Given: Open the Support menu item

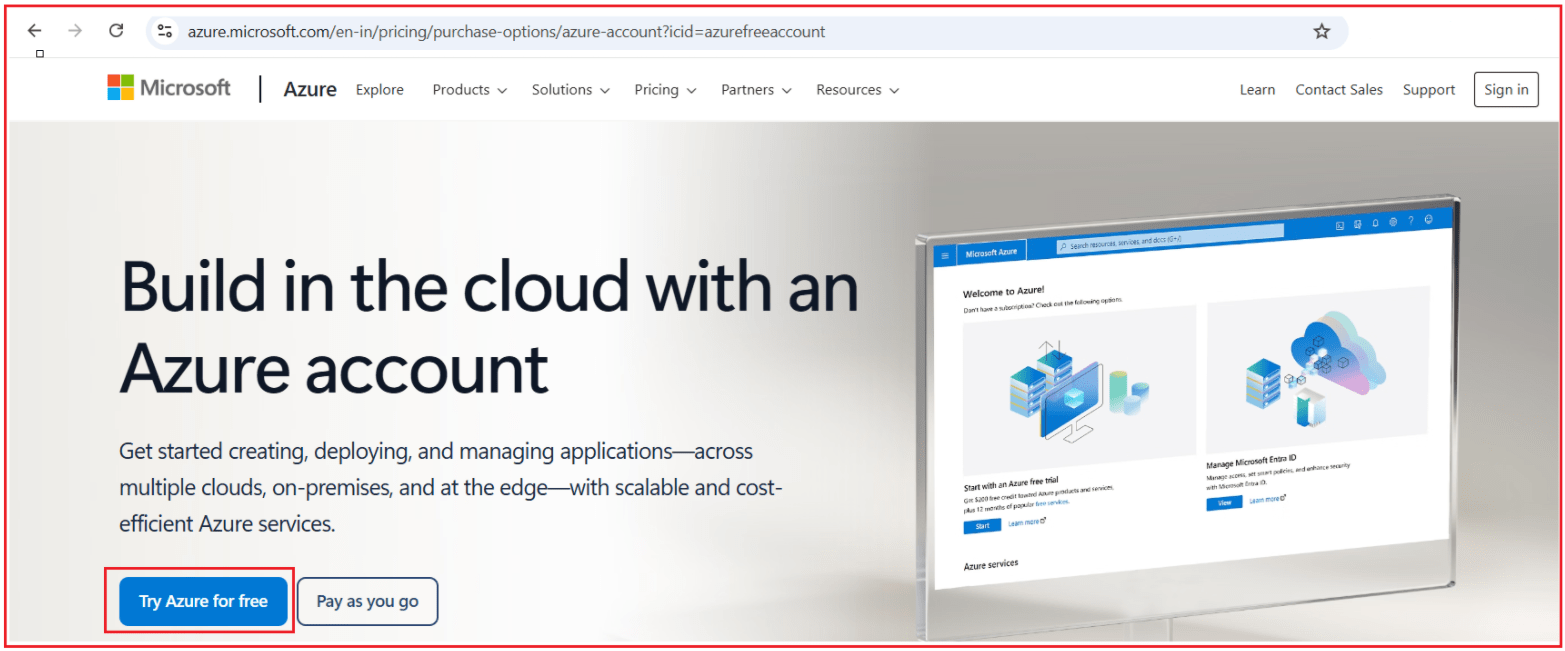Looking at the screenshot, I should pyautogui.click(x=1428, y=89).
